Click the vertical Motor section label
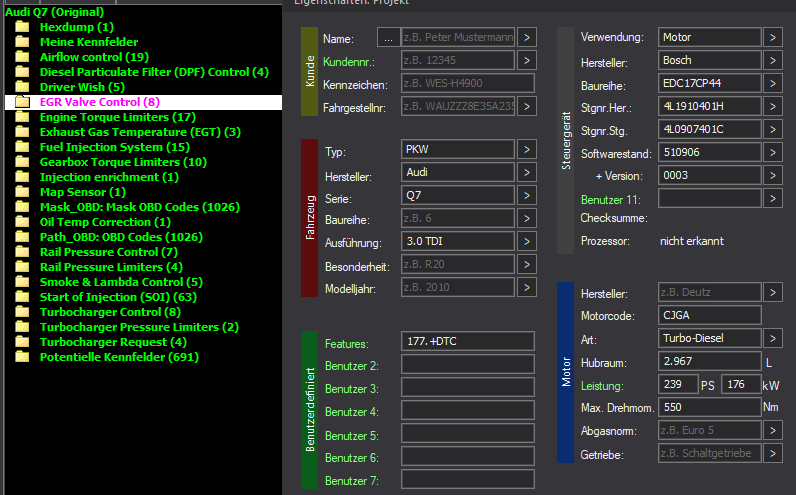 (x=566, y=372)
